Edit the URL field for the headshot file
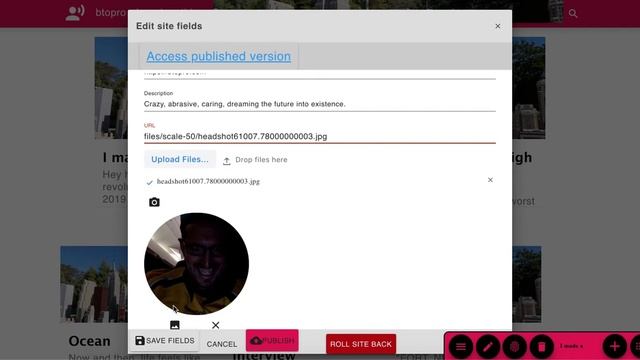Screen dimensions: 640x360 (320, 136)
